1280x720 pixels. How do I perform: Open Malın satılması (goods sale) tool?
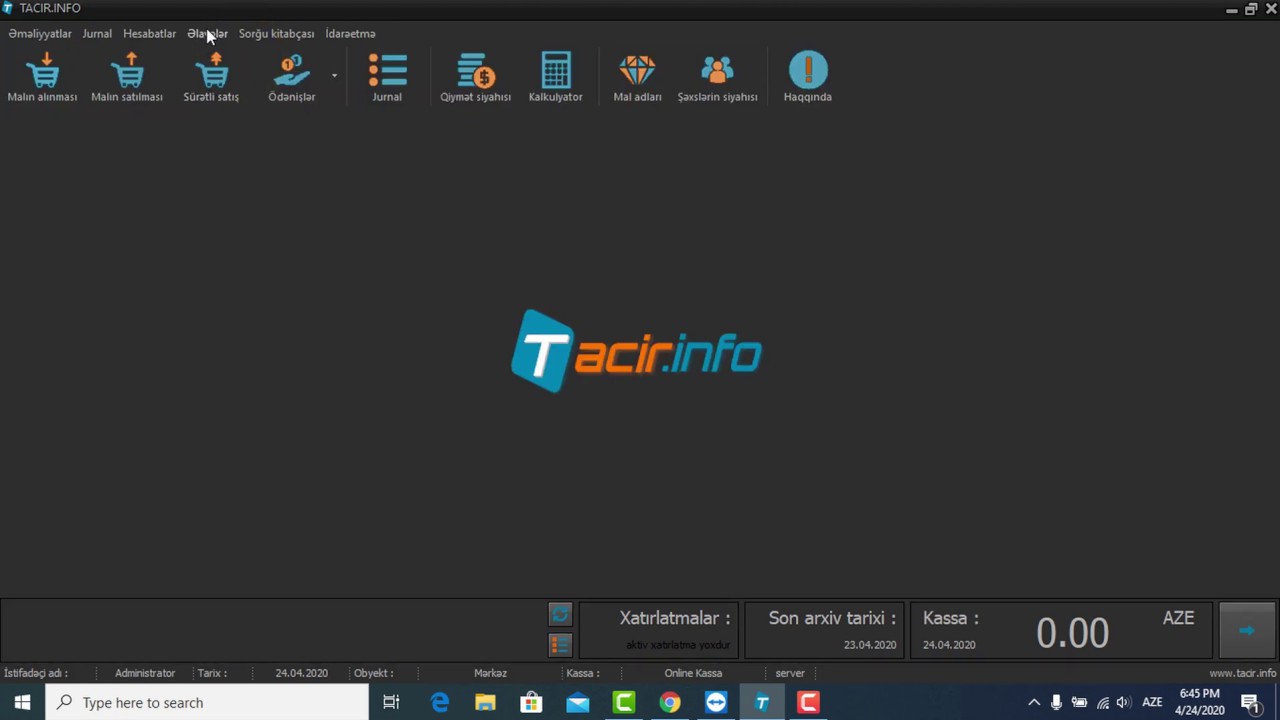tap(127, 78)
